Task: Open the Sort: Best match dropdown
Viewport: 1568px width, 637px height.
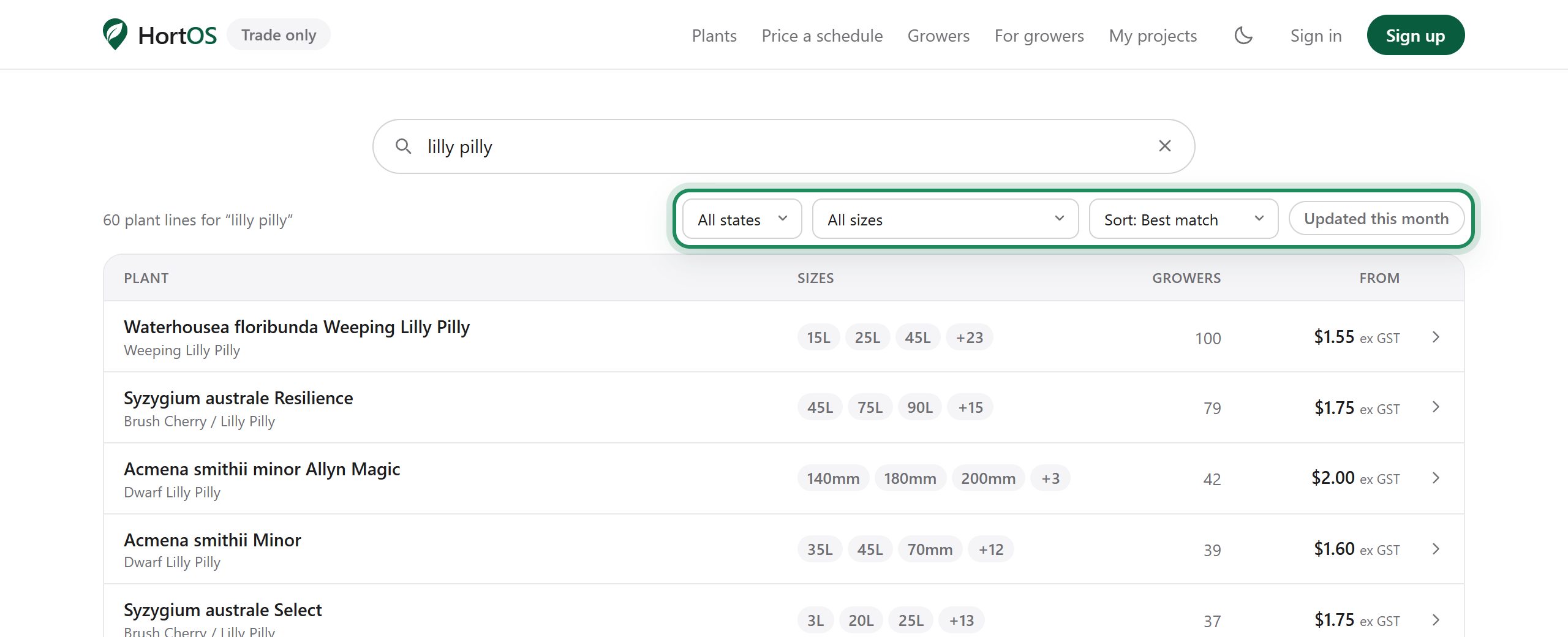Action: click(x=1183, y=219)
